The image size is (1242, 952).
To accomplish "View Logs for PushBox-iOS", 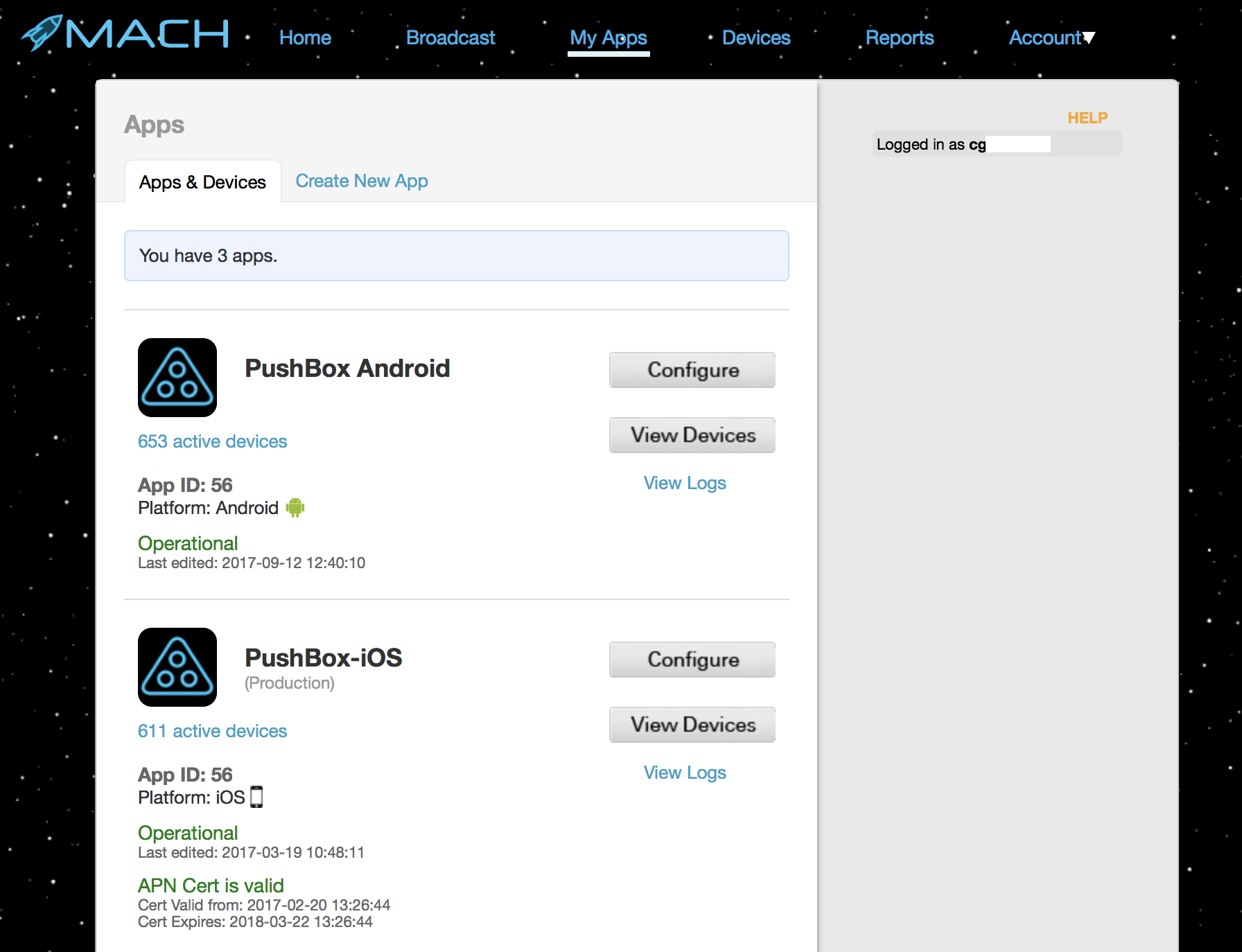I will click(685, 773).
